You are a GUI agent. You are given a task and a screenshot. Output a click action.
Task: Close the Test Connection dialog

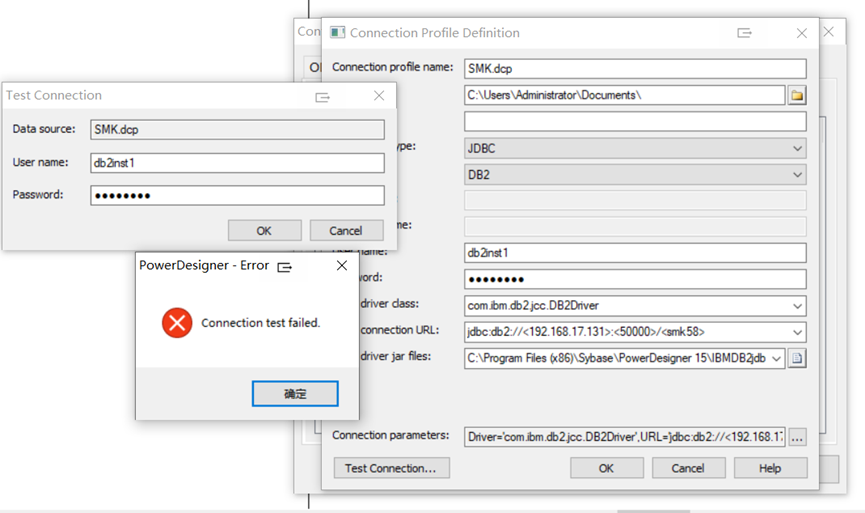point(379,96)
